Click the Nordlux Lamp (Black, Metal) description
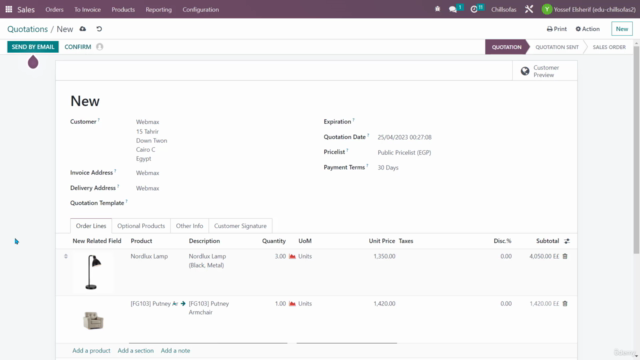This screenshot has height=360, width=640. click(x=207, y=260)
